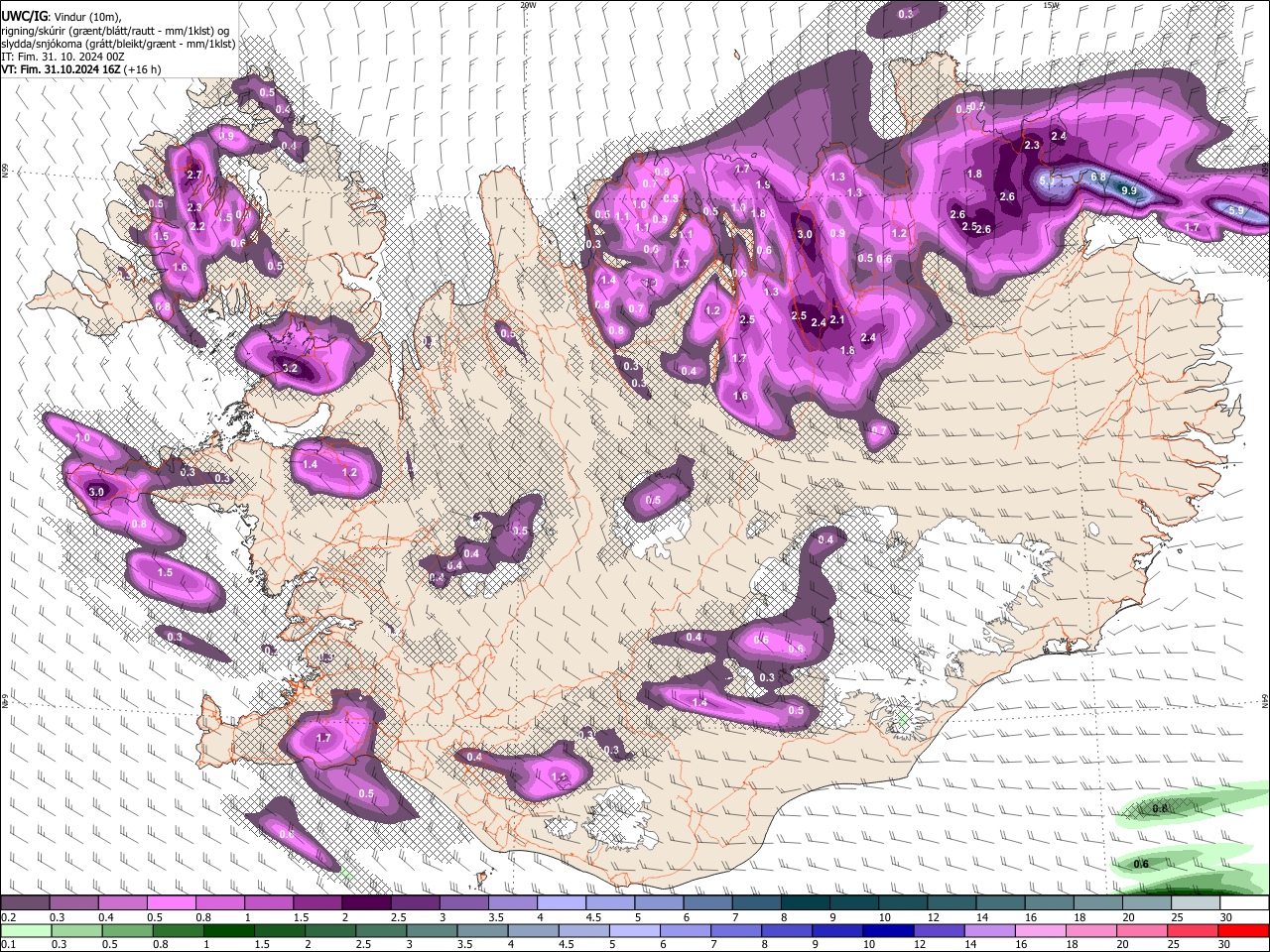Select the rigning/skúrir legend description line

click(x=117, y=31)
